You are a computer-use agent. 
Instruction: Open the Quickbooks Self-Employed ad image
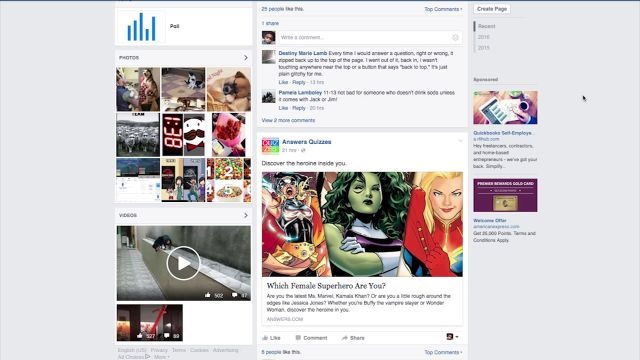click(x=505, y=108)
